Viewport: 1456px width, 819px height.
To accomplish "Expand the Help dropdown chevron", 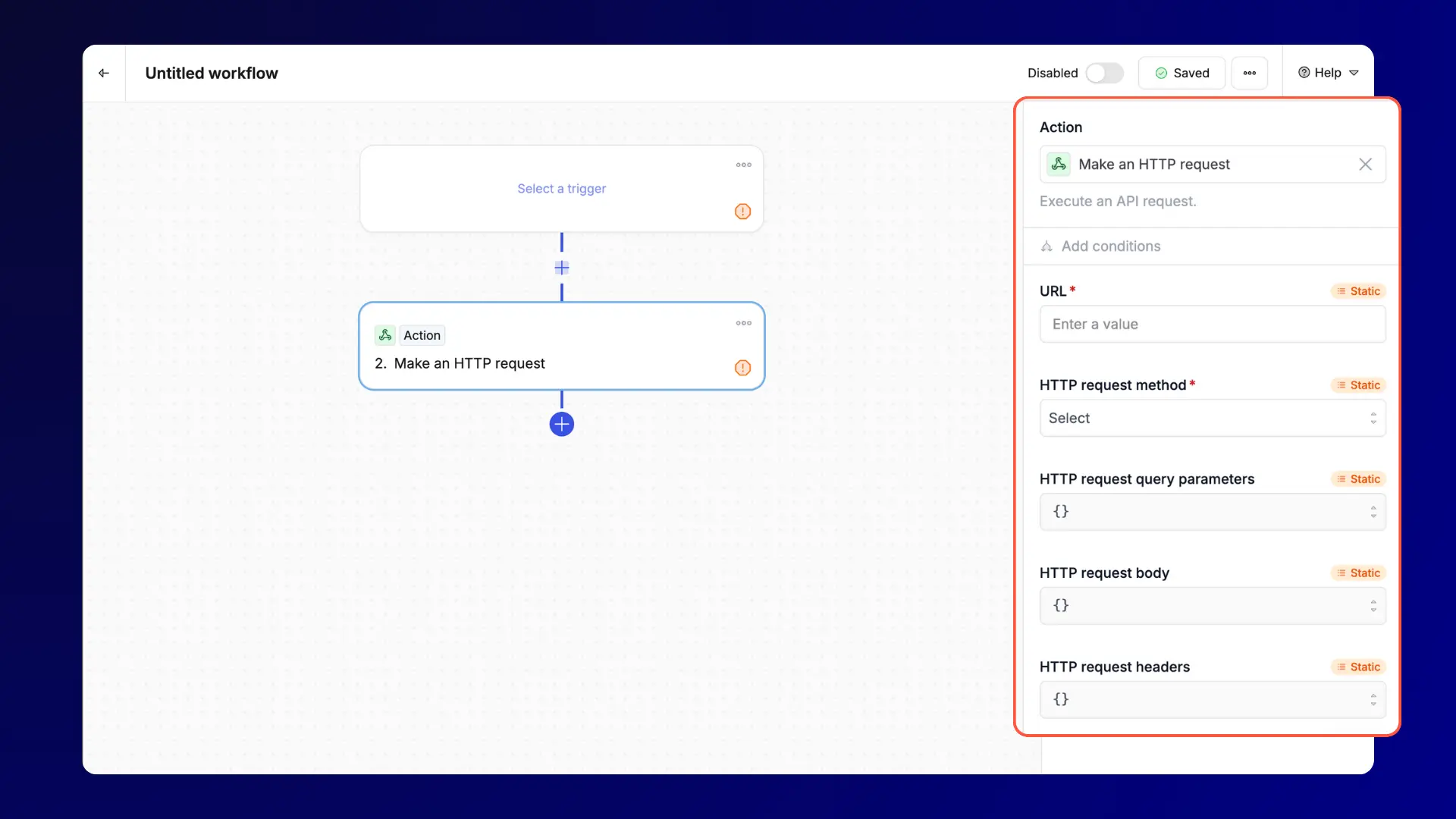I will click(x=1356, y=73).
